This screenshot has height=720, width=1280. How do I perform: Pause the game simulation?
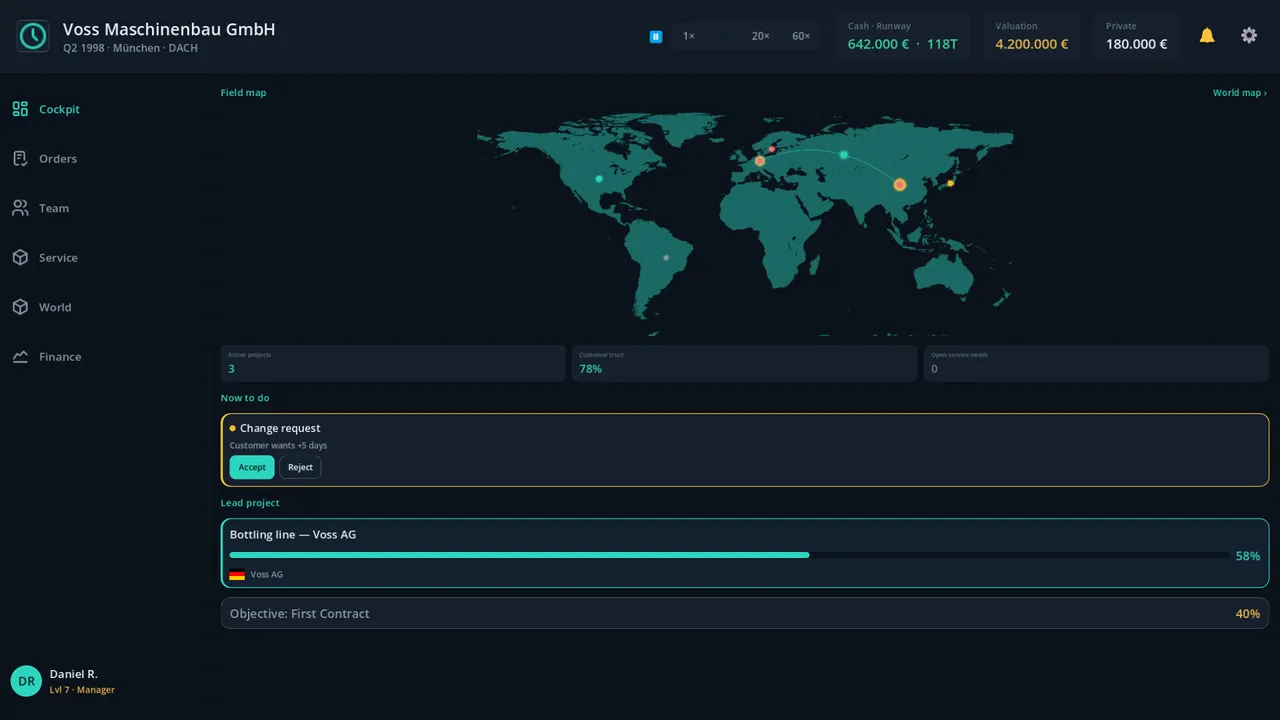(656, 36)
